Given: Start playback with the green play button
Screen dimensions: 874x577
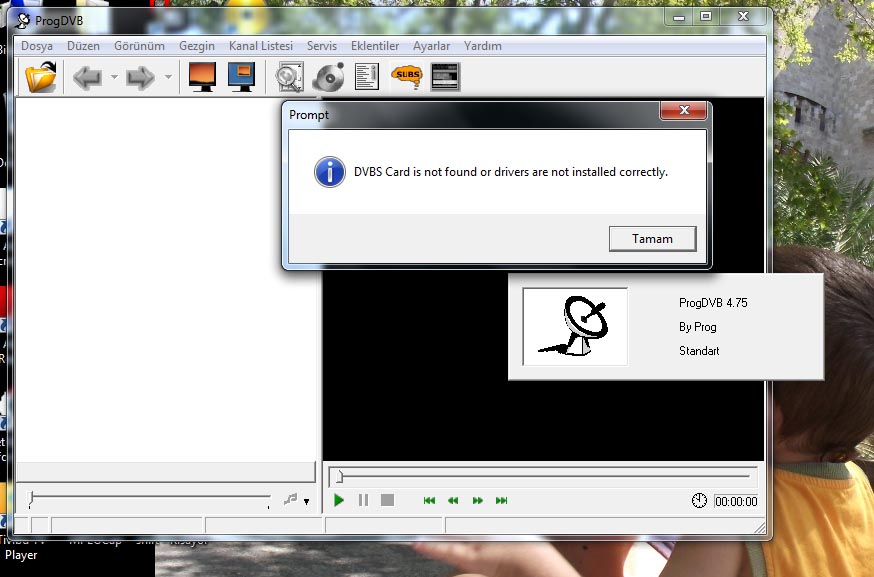Looking at the screenshot, I should pos(338,500).
